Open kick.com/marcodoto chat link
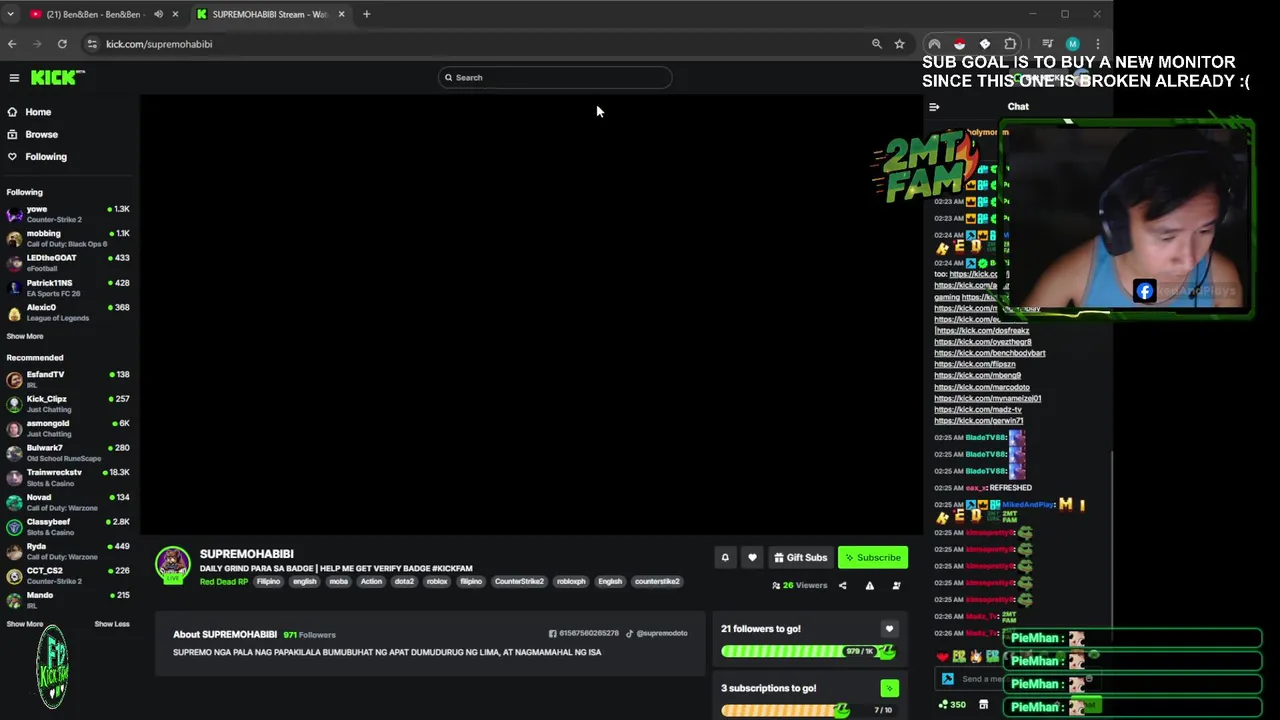 click(982, 387)
